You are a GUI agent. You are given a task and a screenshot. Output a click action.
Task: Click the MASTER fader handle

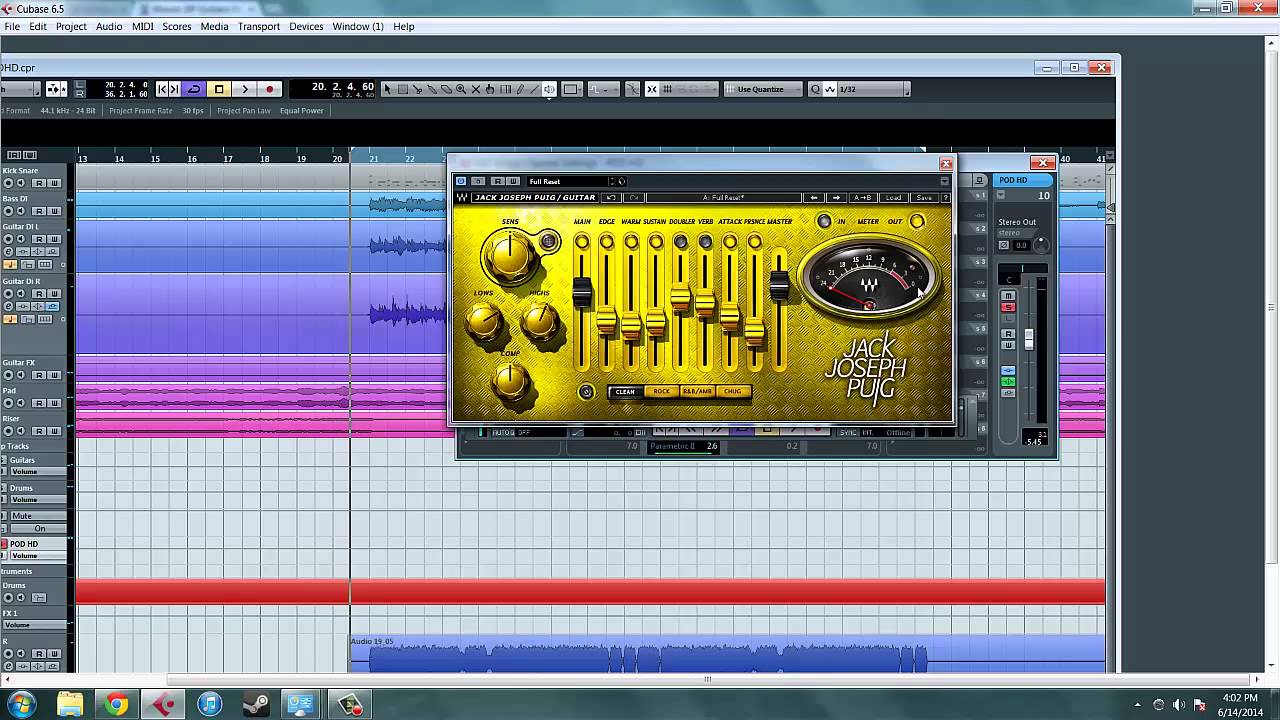779,285
